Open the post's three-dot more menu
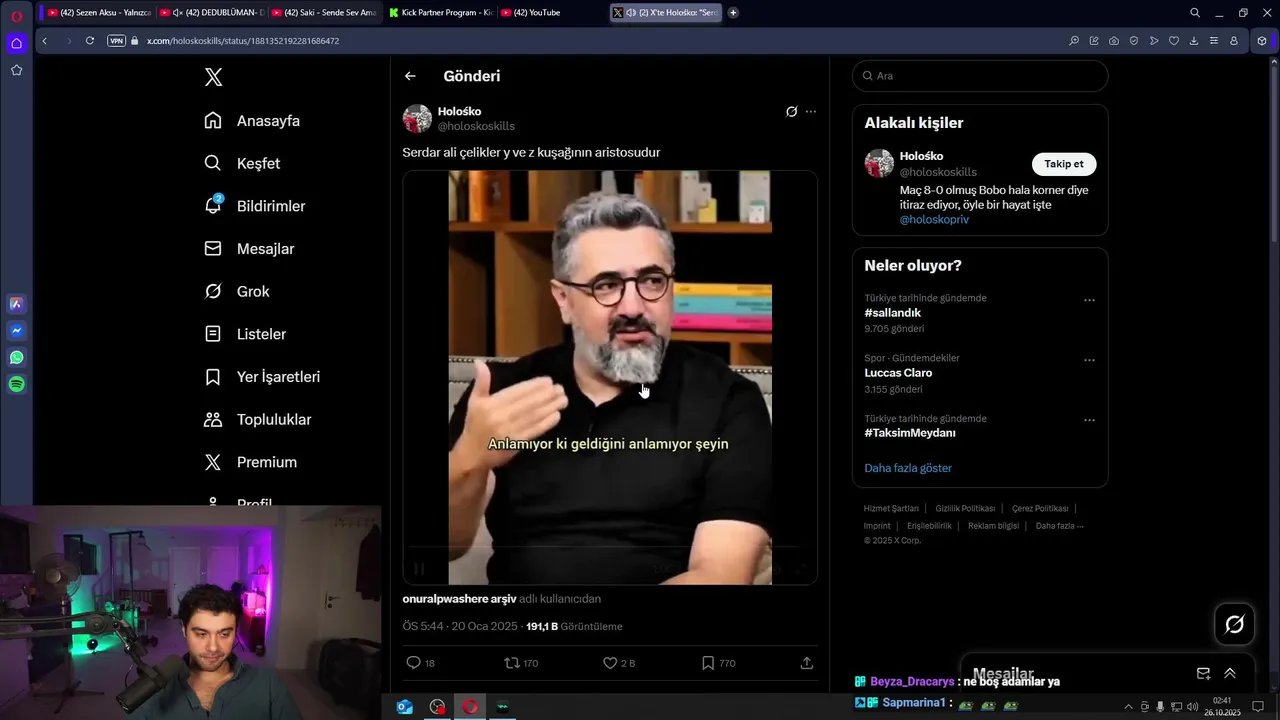Image resolution: width=1280 pixels, height=720 pixels. click(810, 112)
